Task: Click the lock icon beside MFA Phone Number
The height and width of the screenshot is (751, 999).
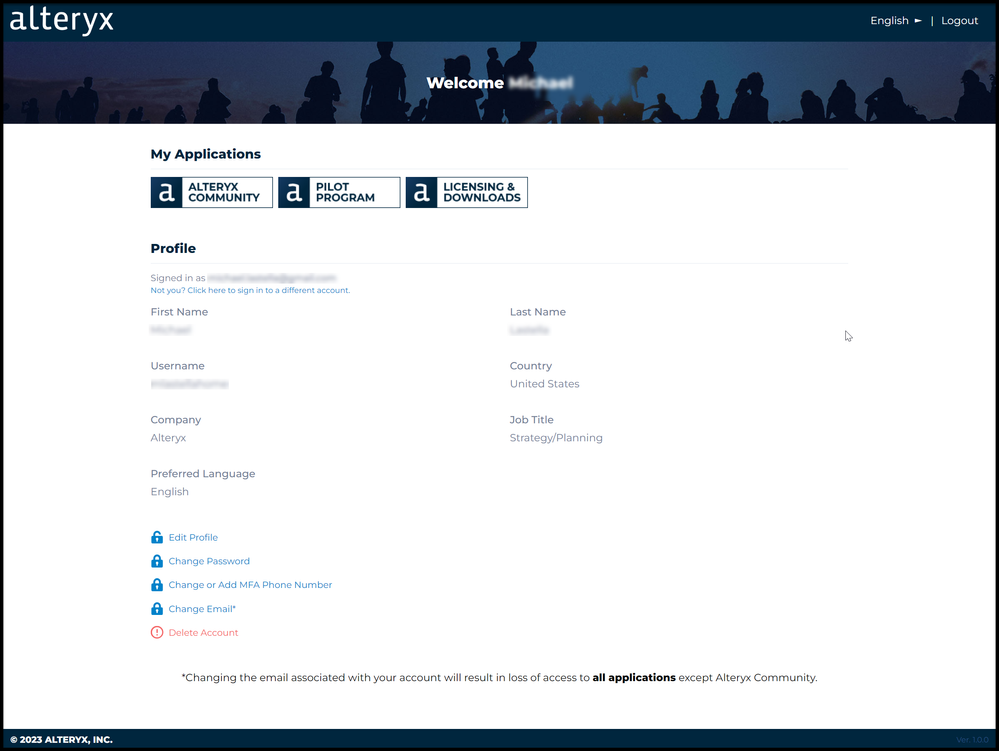Action: (x=157, y=584)
